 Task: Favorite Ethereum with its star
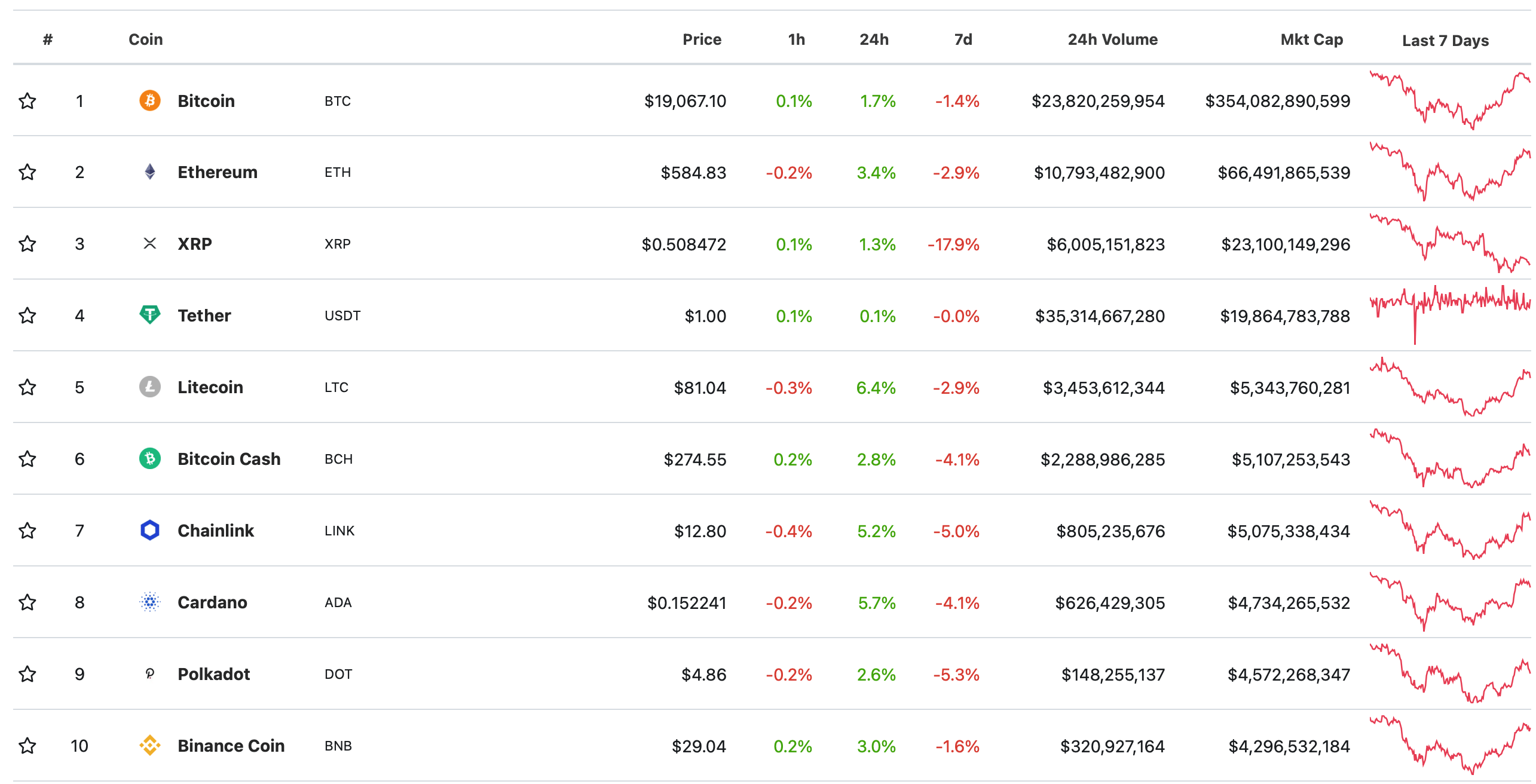tap(27, 172)
